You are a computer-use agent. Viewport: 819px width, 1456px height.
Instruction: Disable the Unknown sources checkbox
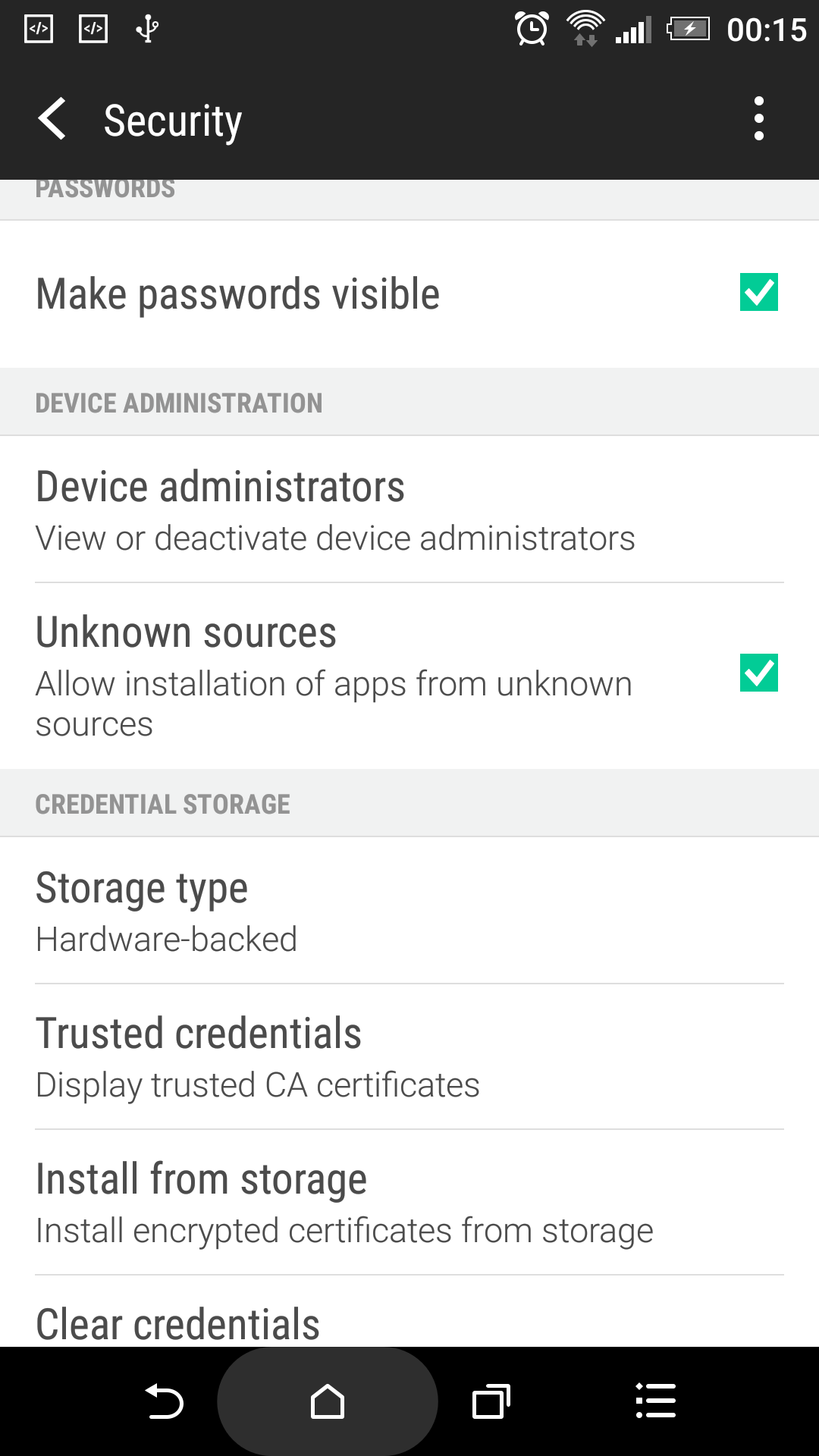click(x=758, y=673)
